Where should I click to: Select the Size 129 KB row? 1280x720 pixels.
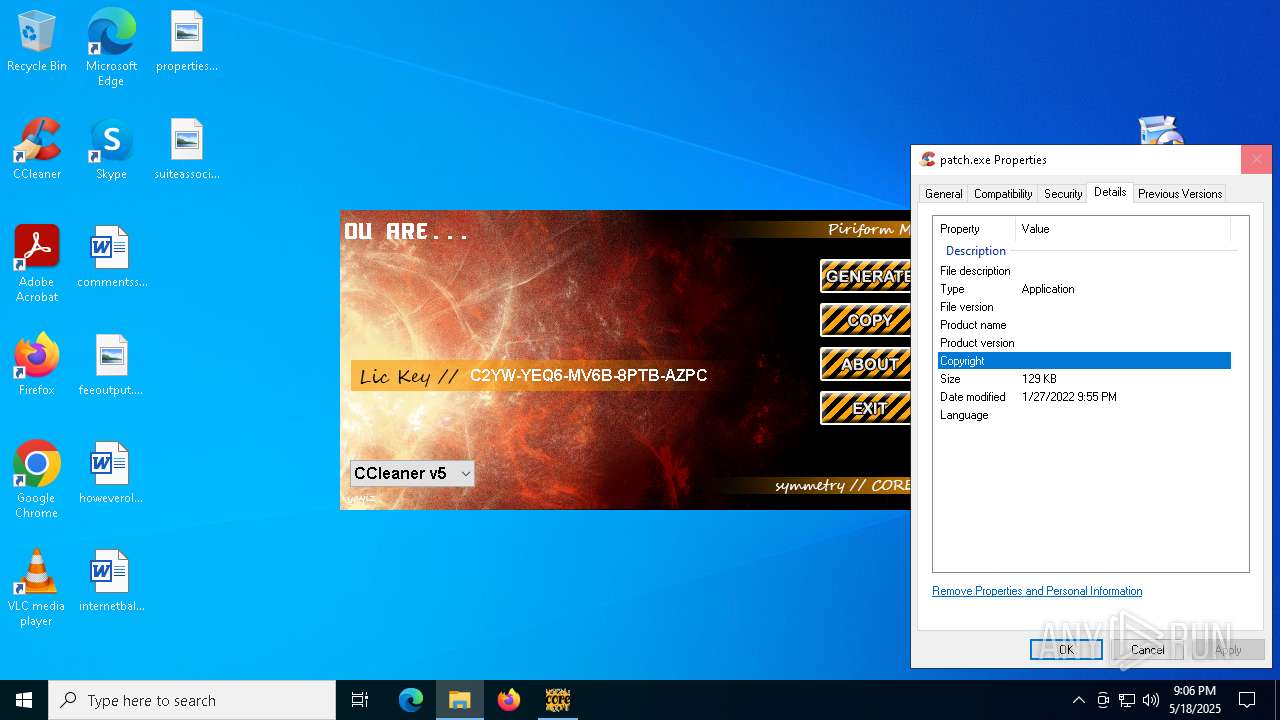pyautogui.click(x=1084, y=379)
